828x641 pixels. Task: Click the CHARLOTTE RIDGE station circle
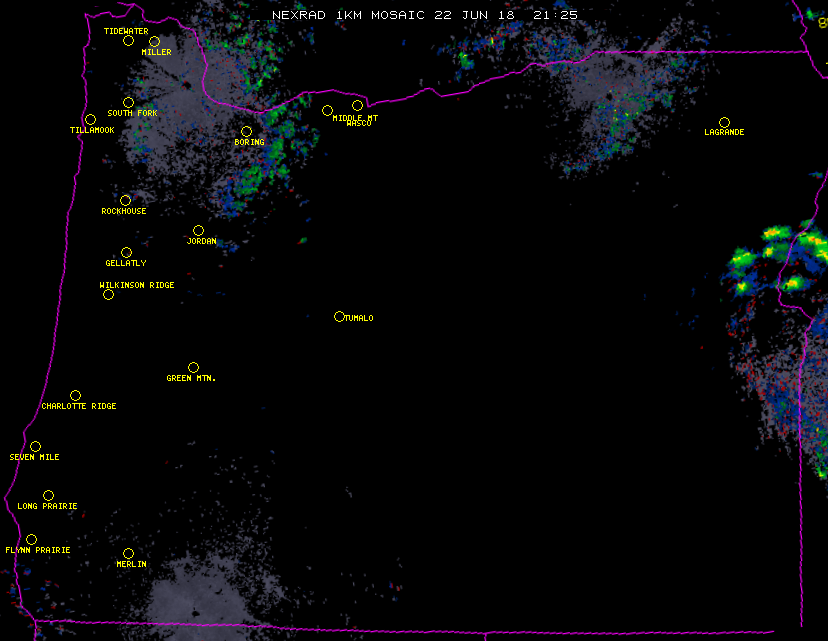click(x=75, y=395)
